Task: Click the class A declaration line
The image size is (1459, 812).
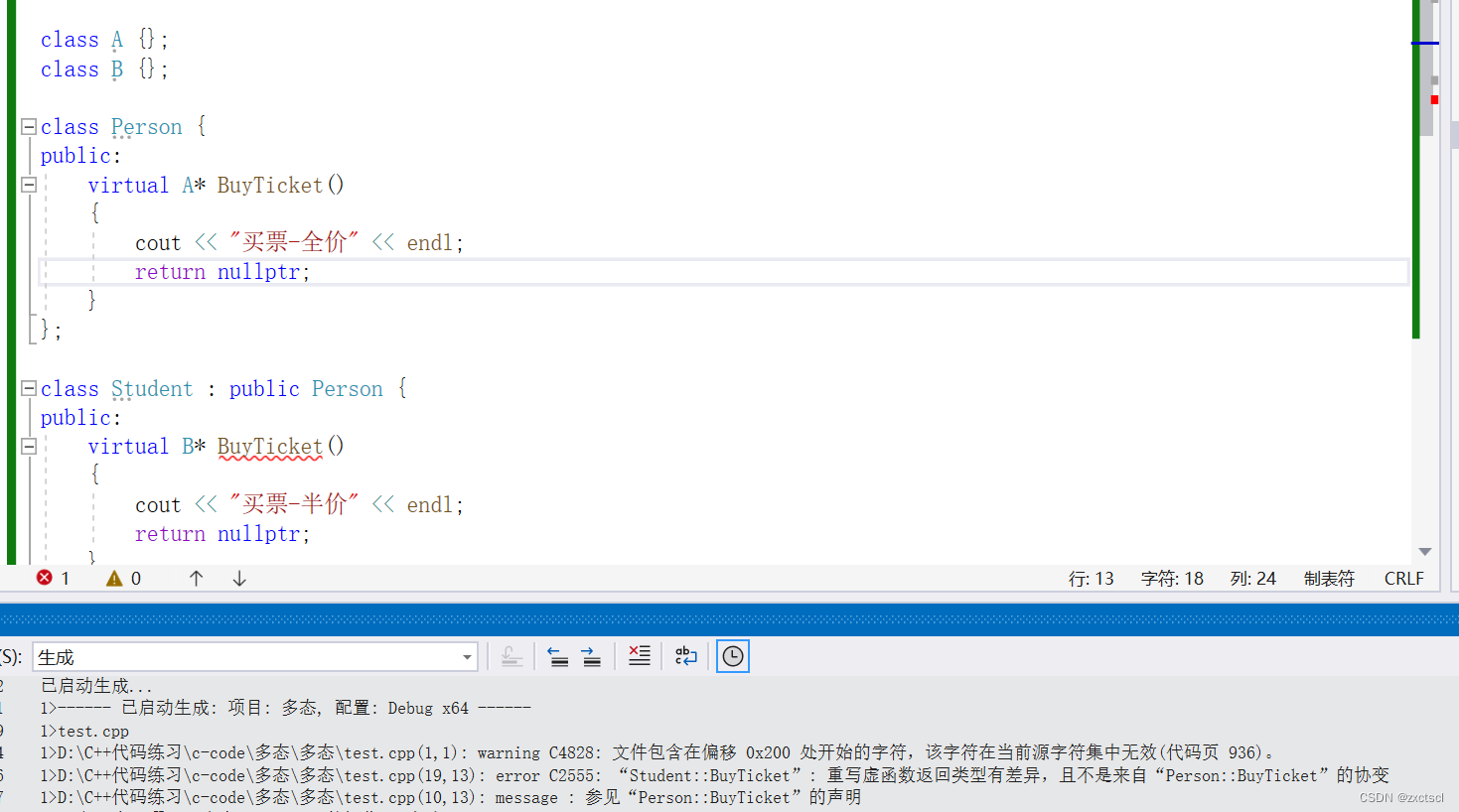Action: (x=104, y=40)
